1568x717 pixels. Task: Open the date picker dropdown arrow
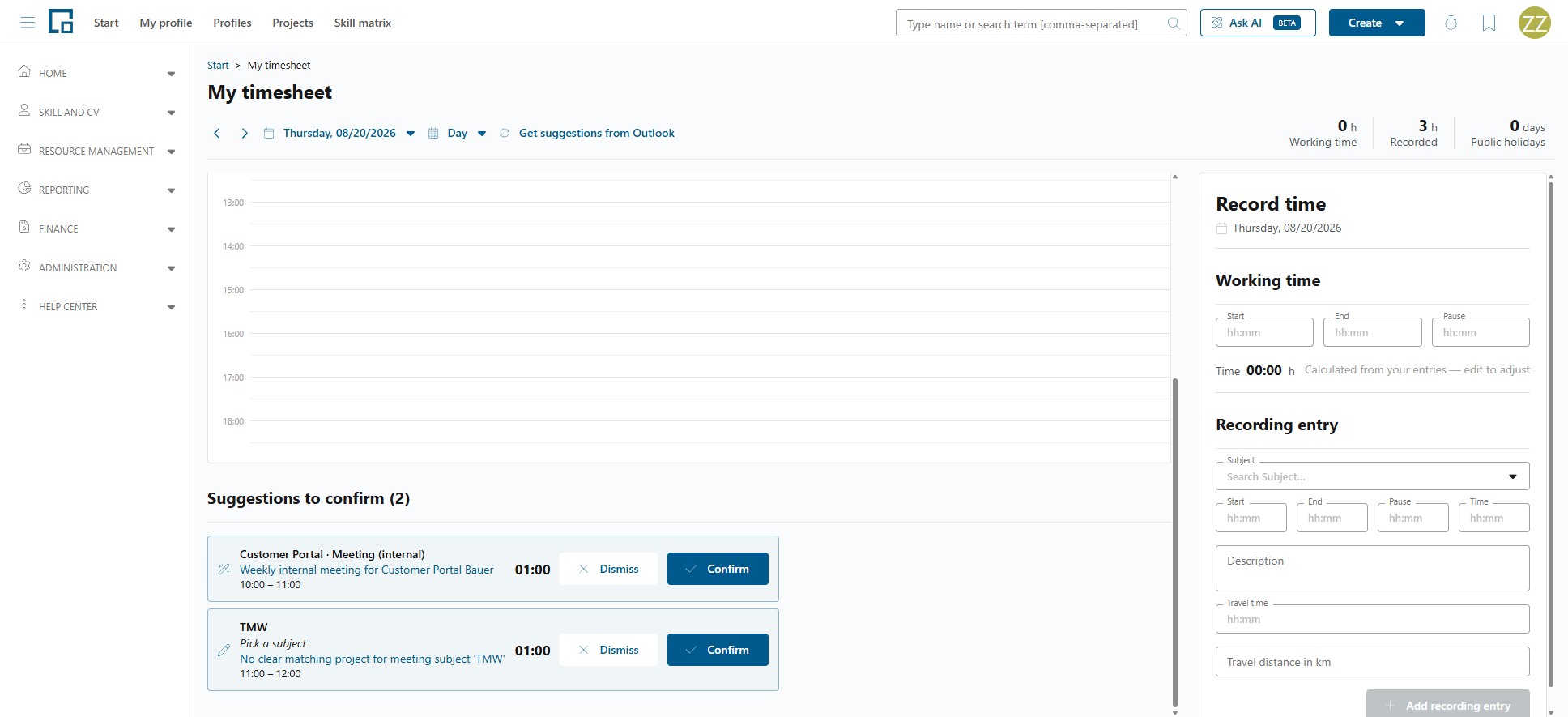click(x=411, y=134)
